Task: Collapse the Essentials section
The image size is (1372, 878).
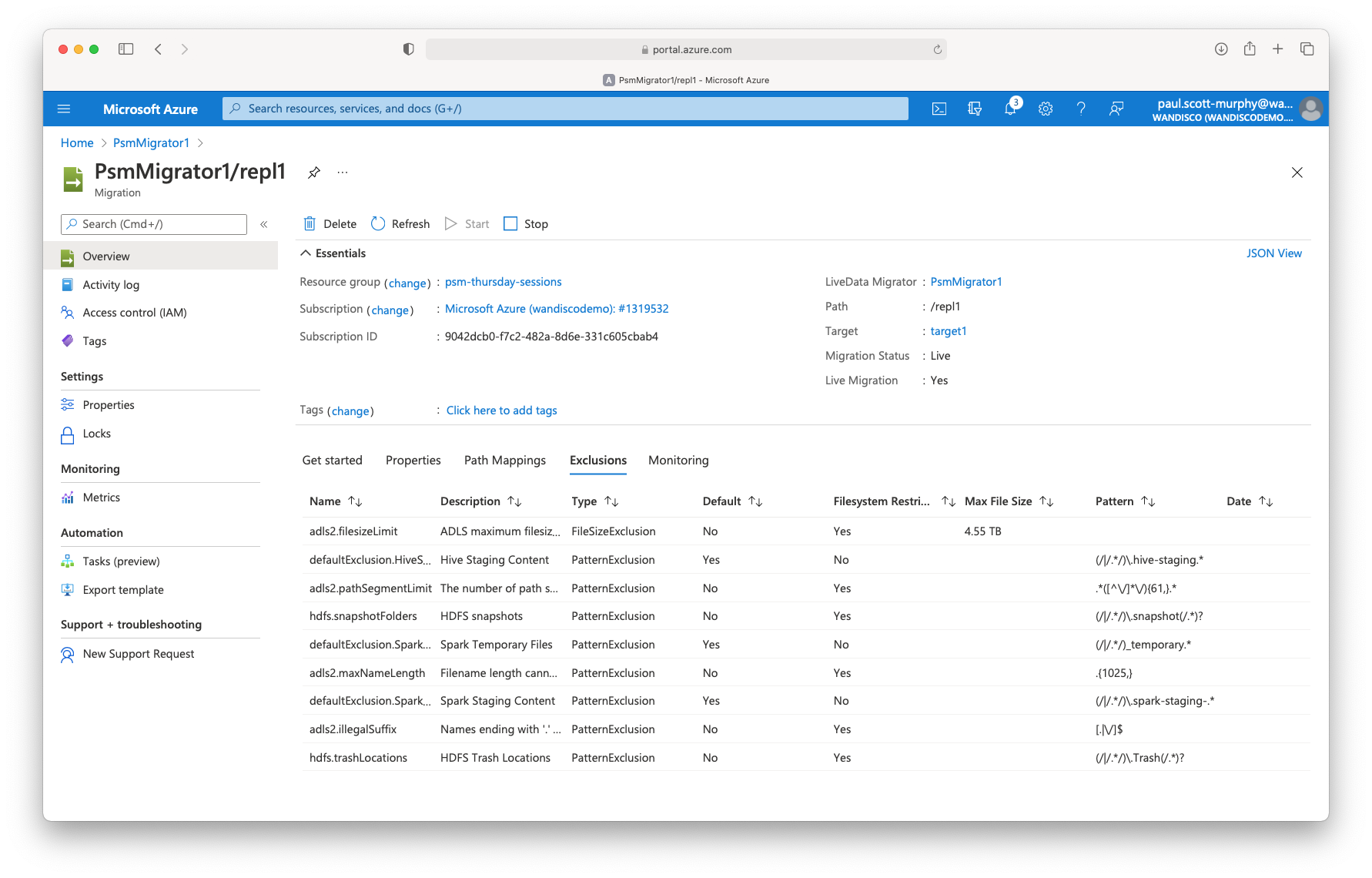Action: pos(306,253)
